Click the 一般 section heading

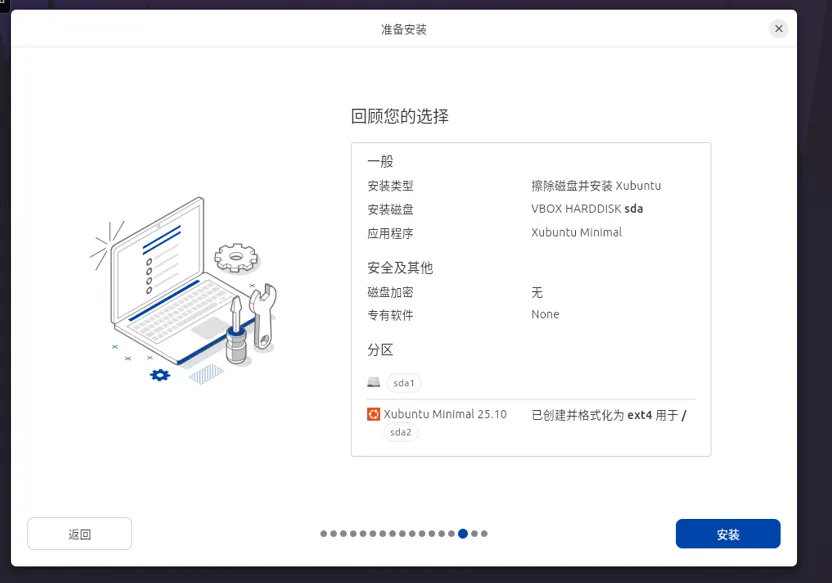[x=380, y=161]
